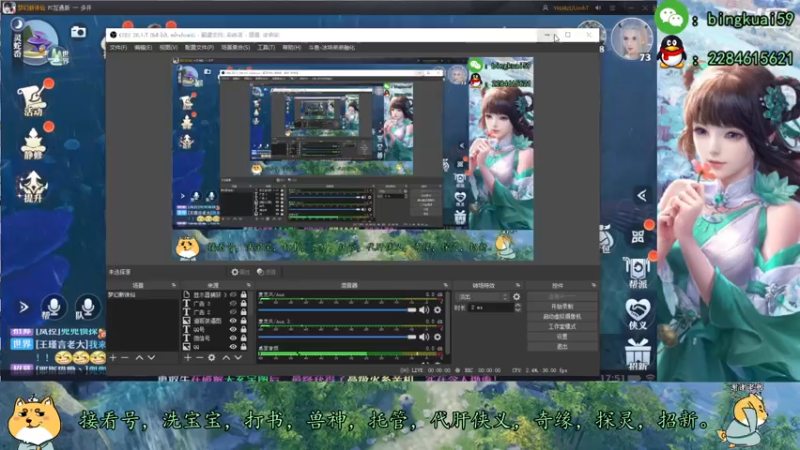
Task: Remove the selected source with minus icon
Action: pos(199,358)
